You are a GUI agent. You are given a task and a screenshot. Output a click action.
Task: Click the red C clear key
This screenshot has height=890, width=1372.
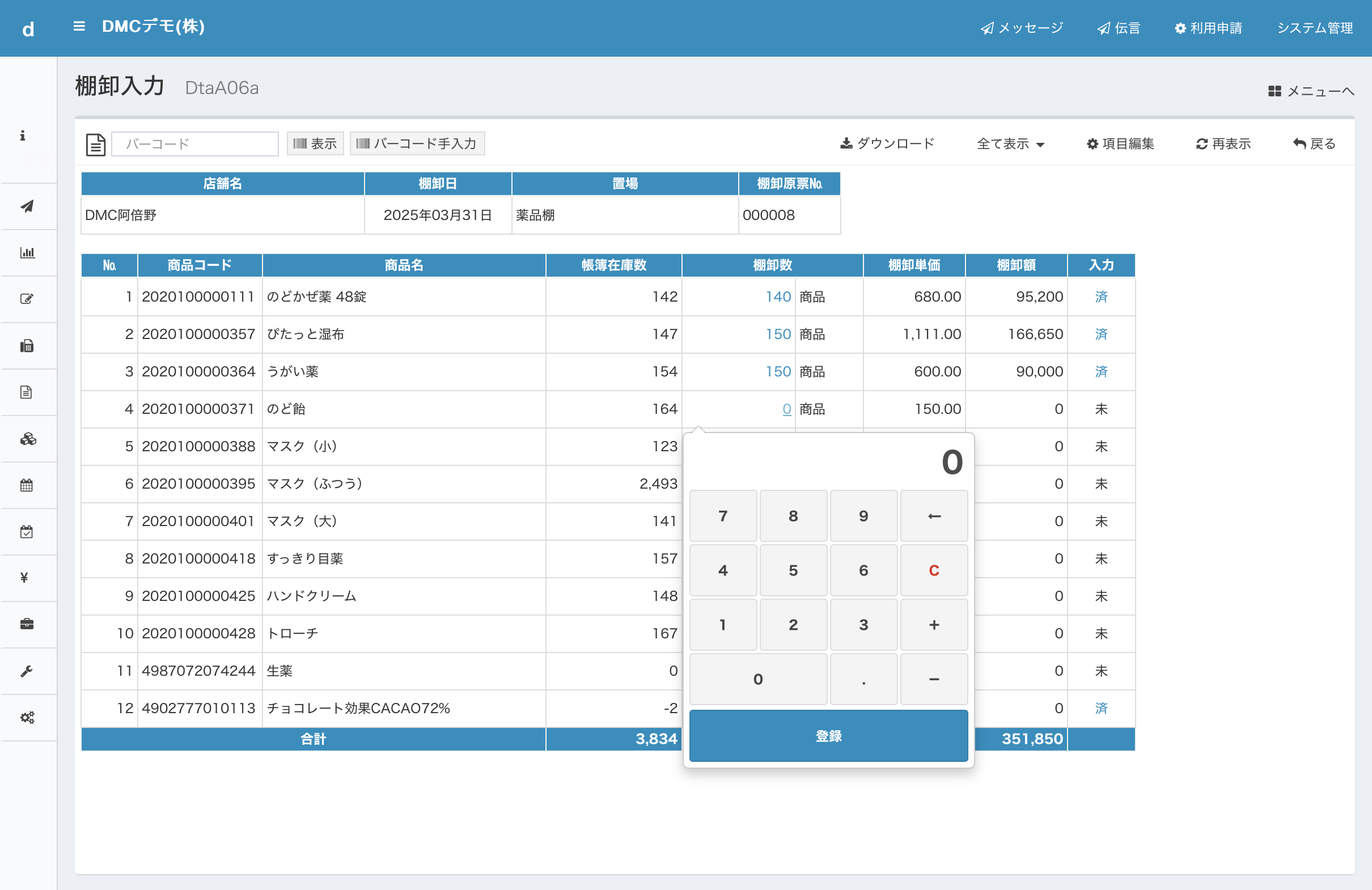(x=934, y=570)
